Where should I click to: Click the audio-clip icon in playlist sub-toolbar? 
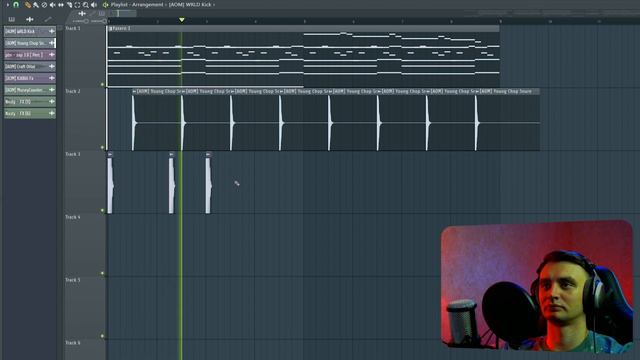82,13
